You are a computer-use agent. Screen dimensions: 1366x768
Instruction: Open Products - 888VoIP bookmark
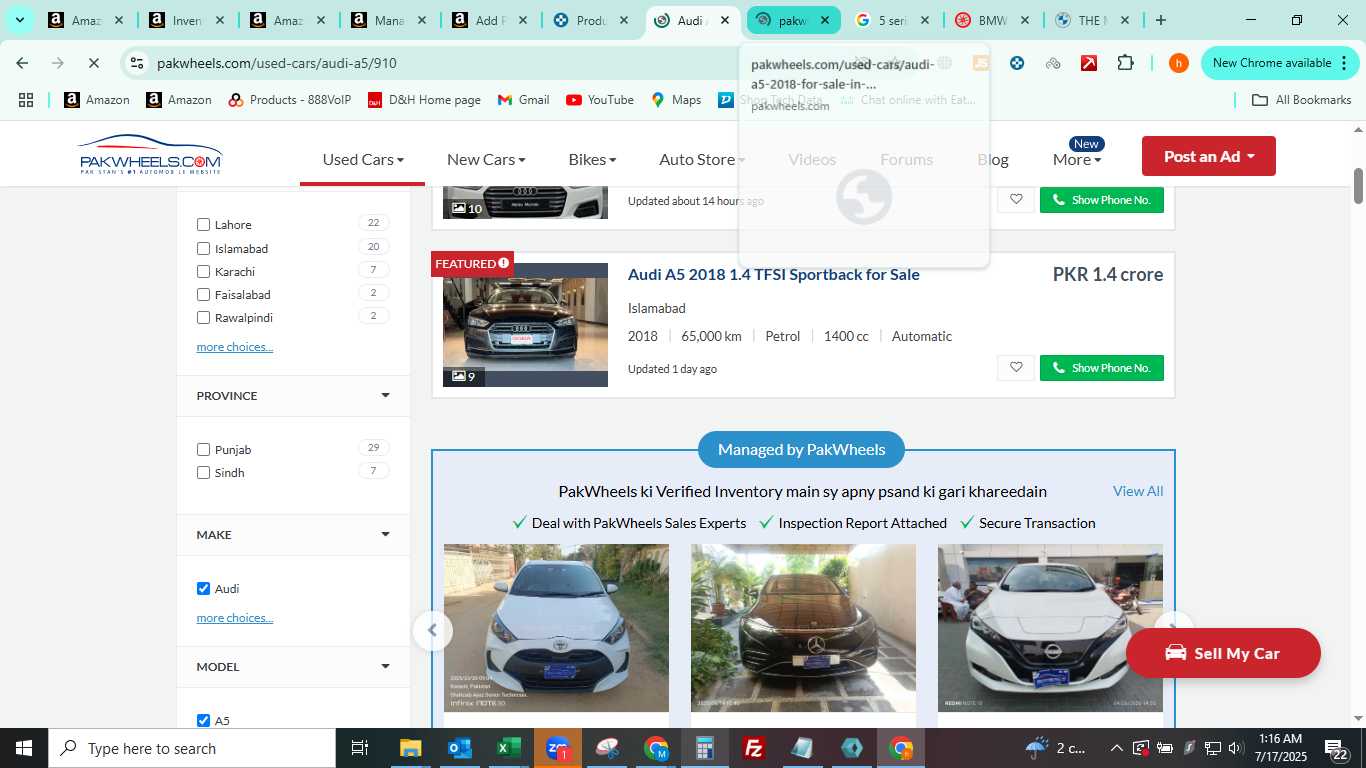click(290, 100)
